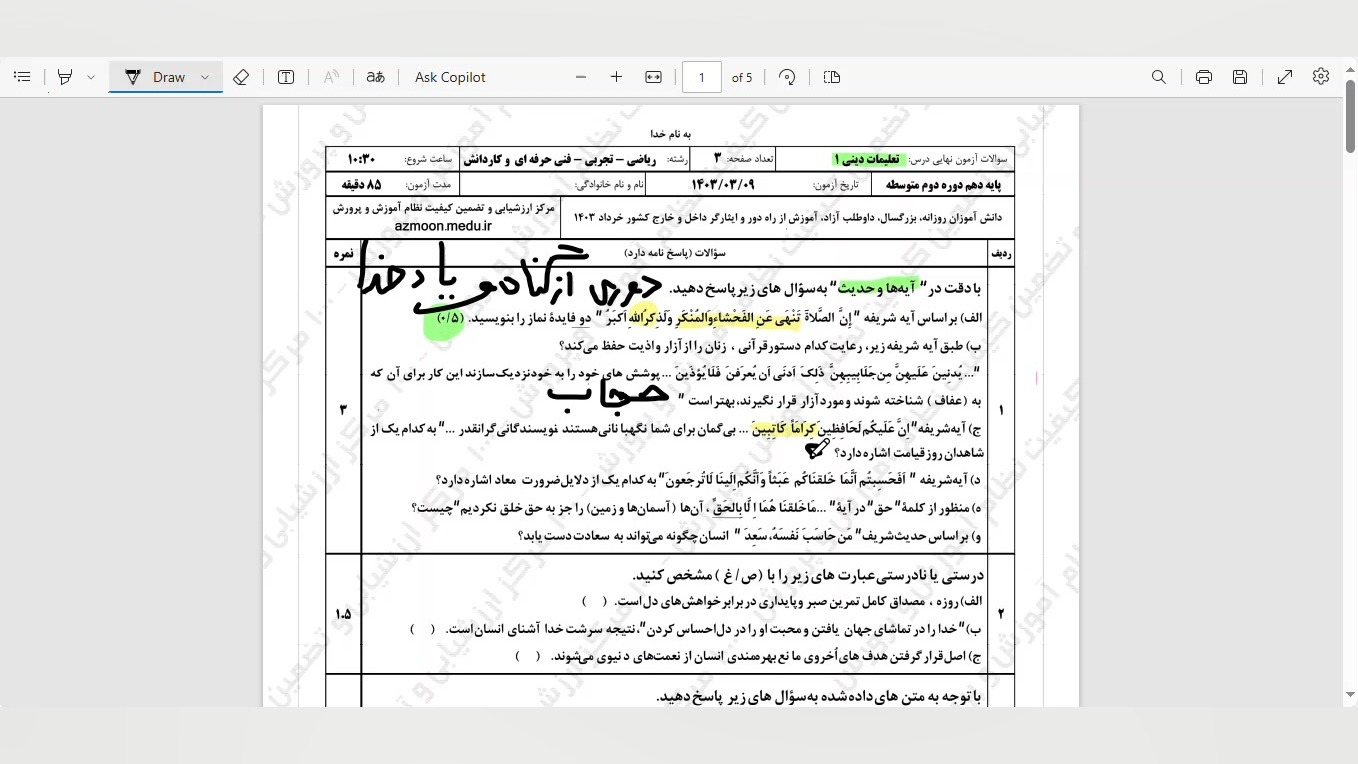Click the highlighted 'آیه‌ها و حدیث' phrase
The image size is (1358, 764).
coord(878,288)
